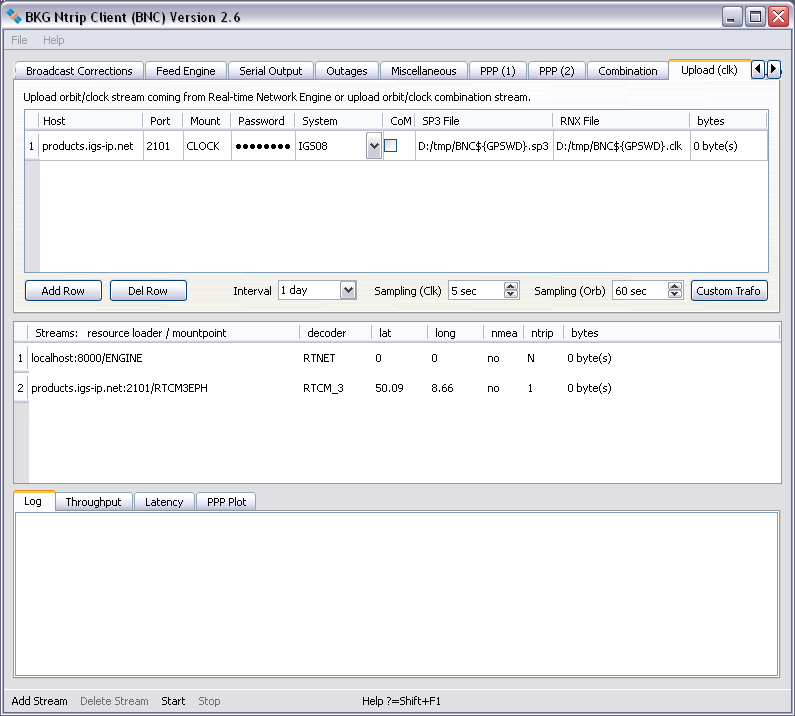The width and height of the screenshot is (795, 716).
Task: Click Add Stream in bottom bar
Action: coord(40,701)
